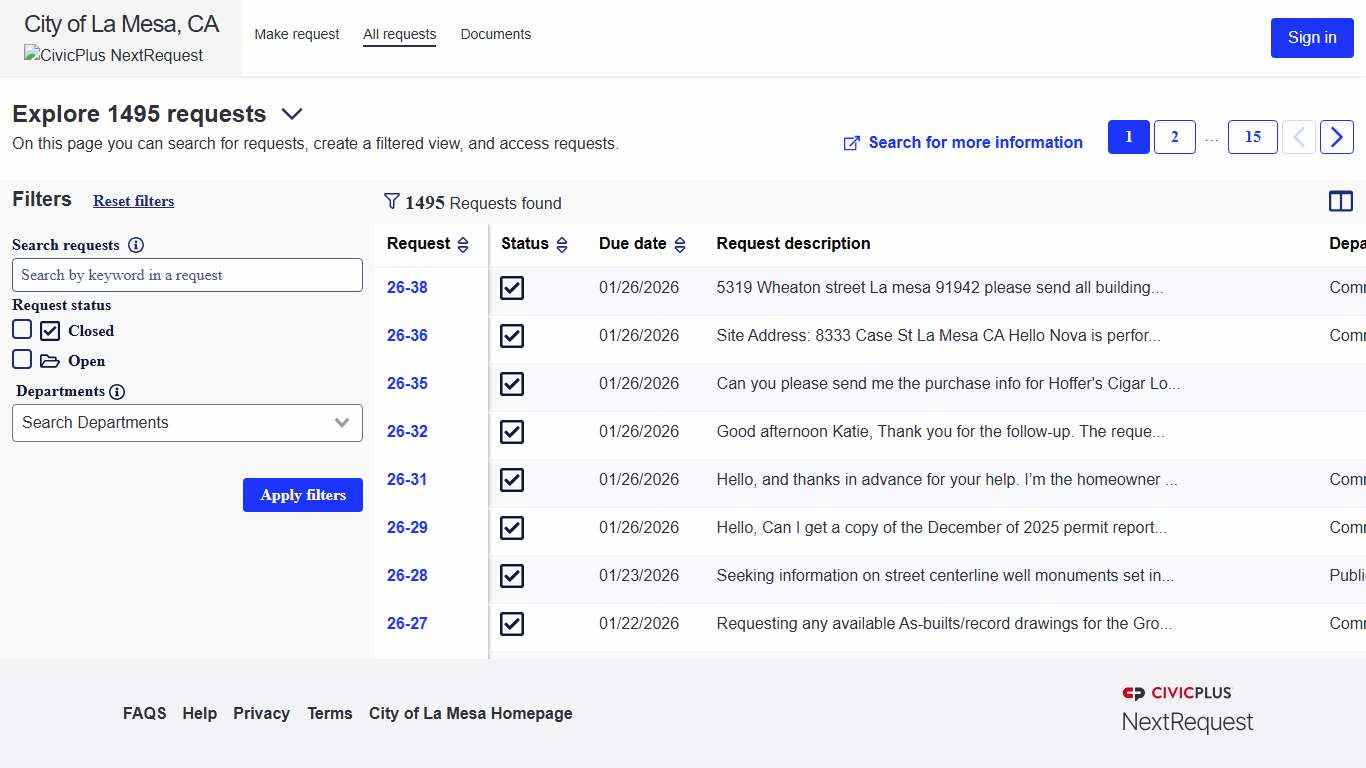This screenshot has height=768, width=1366.
Task: Expand the chevron next to Explore 1495 requests
Action: pos(291,114)
